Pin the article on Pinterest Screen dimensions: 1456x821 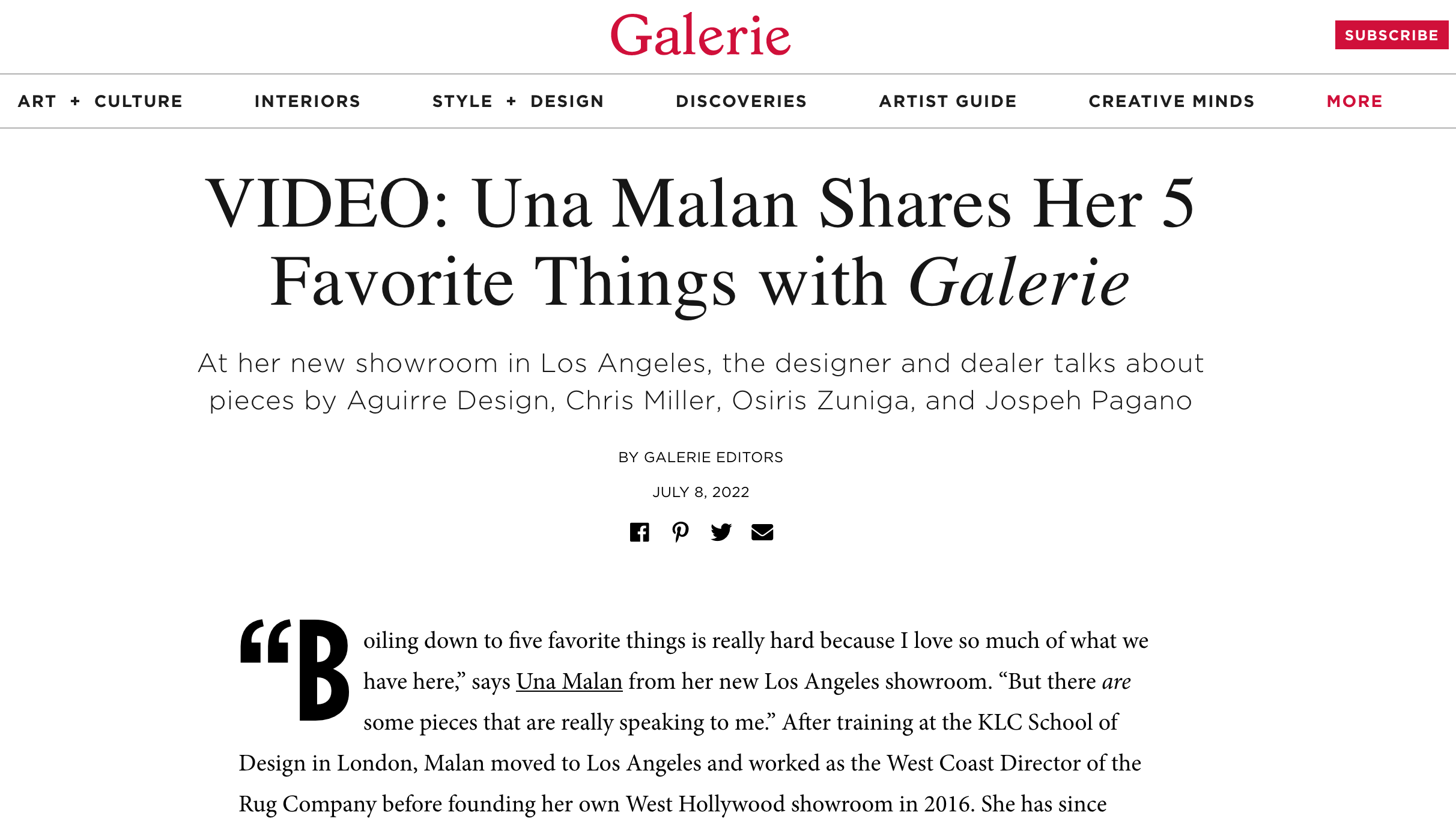coord(680,532)
